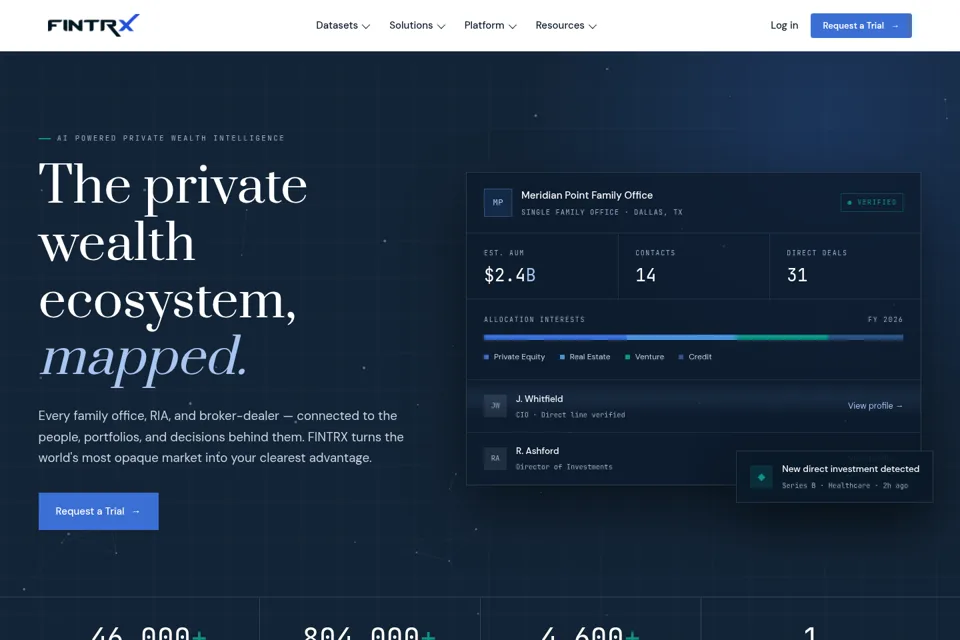Click the MP avatar tile
The height and width of the screenshot is (640, 960).
(x=498, y=202)
